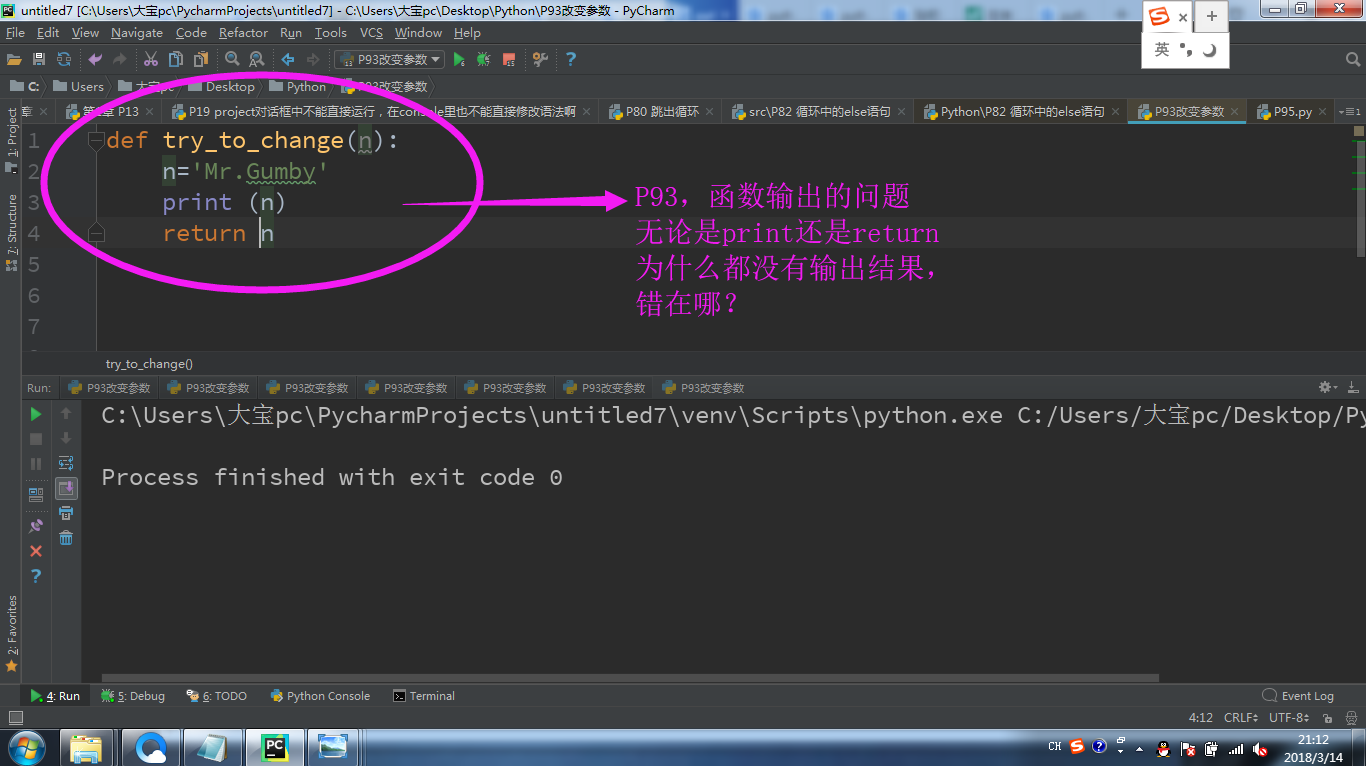This screenshot has width=1366, height=766.
Task: Open the Refactor menu
Action: click(x=244, y=33)
